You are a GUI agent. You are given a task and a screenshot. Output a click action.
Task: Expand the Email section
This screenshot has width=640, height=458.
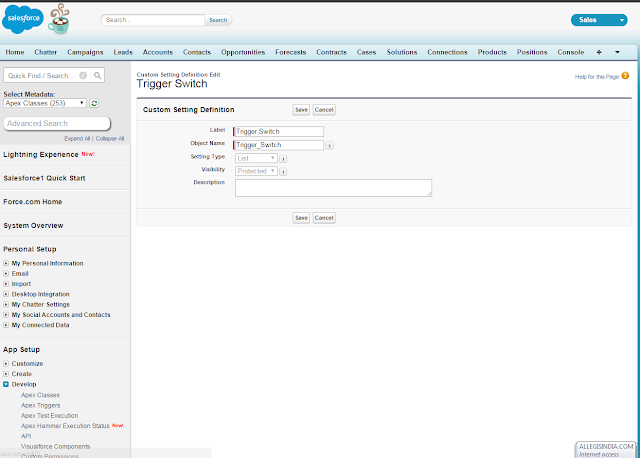pos(6,273)
